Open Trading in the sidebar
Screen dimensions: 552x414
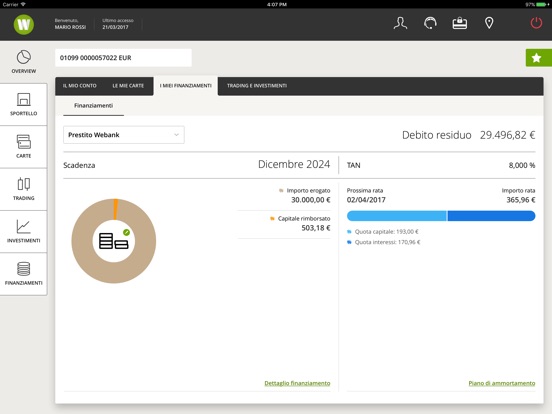24,189
